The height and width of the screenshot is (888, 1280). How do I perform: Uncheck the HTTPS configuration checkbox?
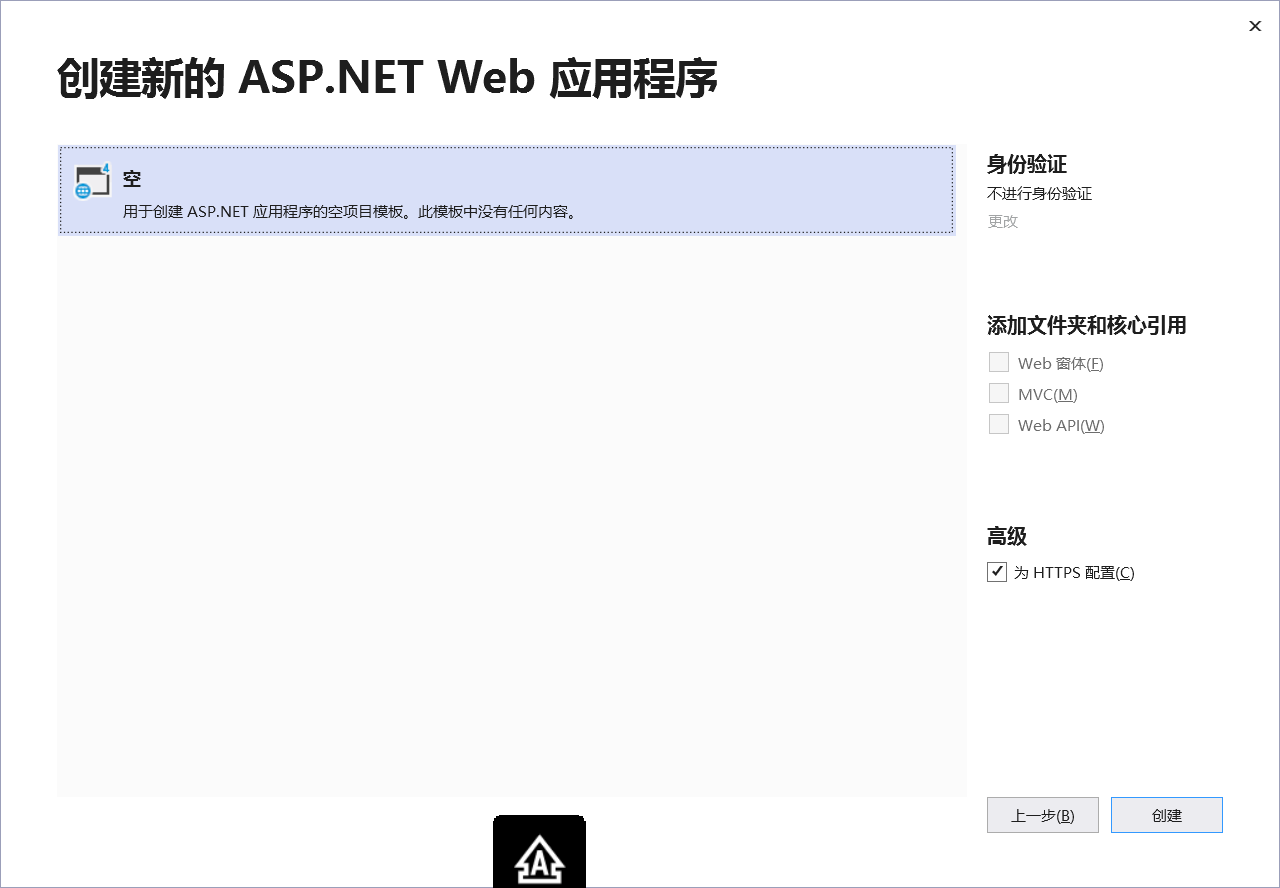pos(997,571)
